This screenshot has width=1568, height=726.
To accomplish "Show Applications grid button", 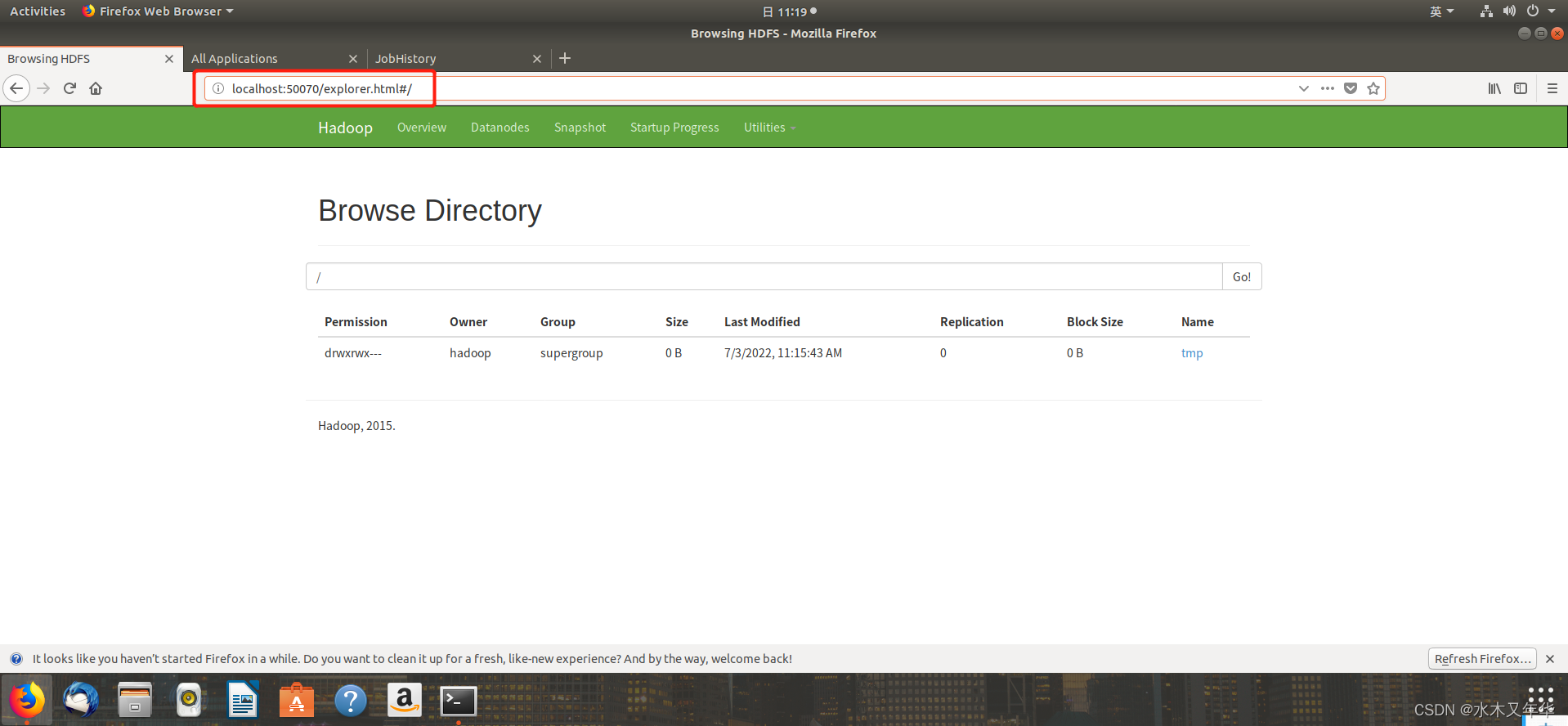I will tap(1540, 701).
